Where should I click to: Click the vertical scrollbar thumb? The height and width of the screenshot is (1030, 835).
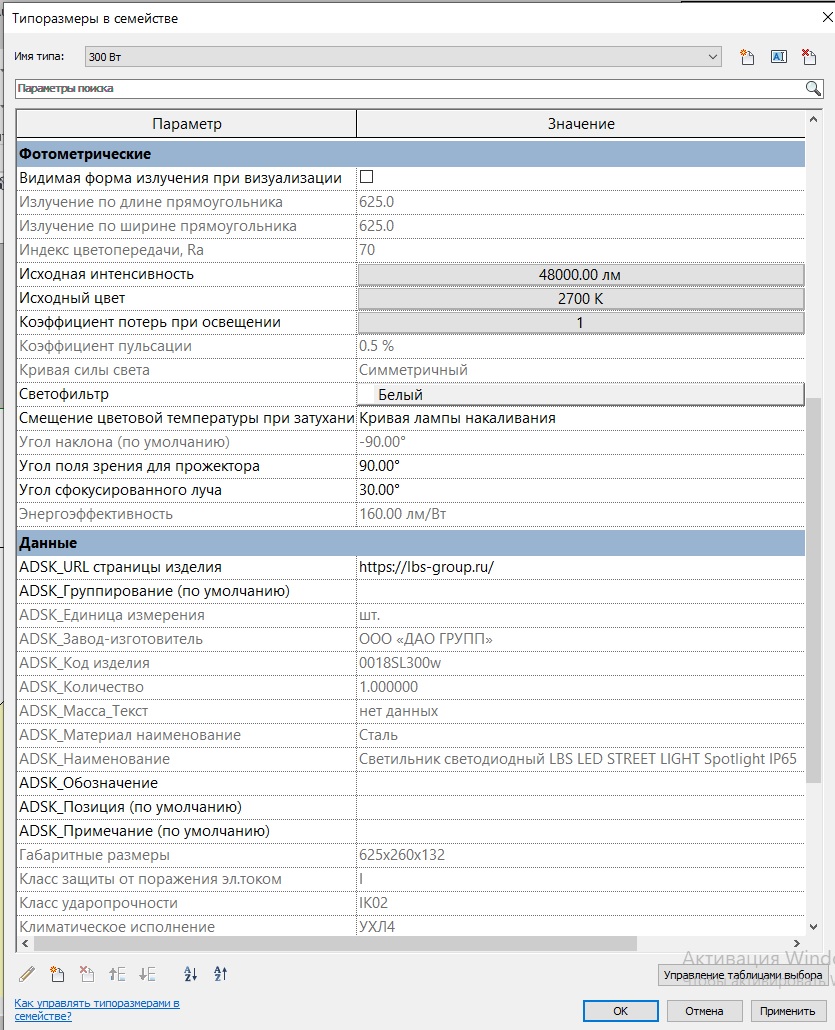click(813, 590)
